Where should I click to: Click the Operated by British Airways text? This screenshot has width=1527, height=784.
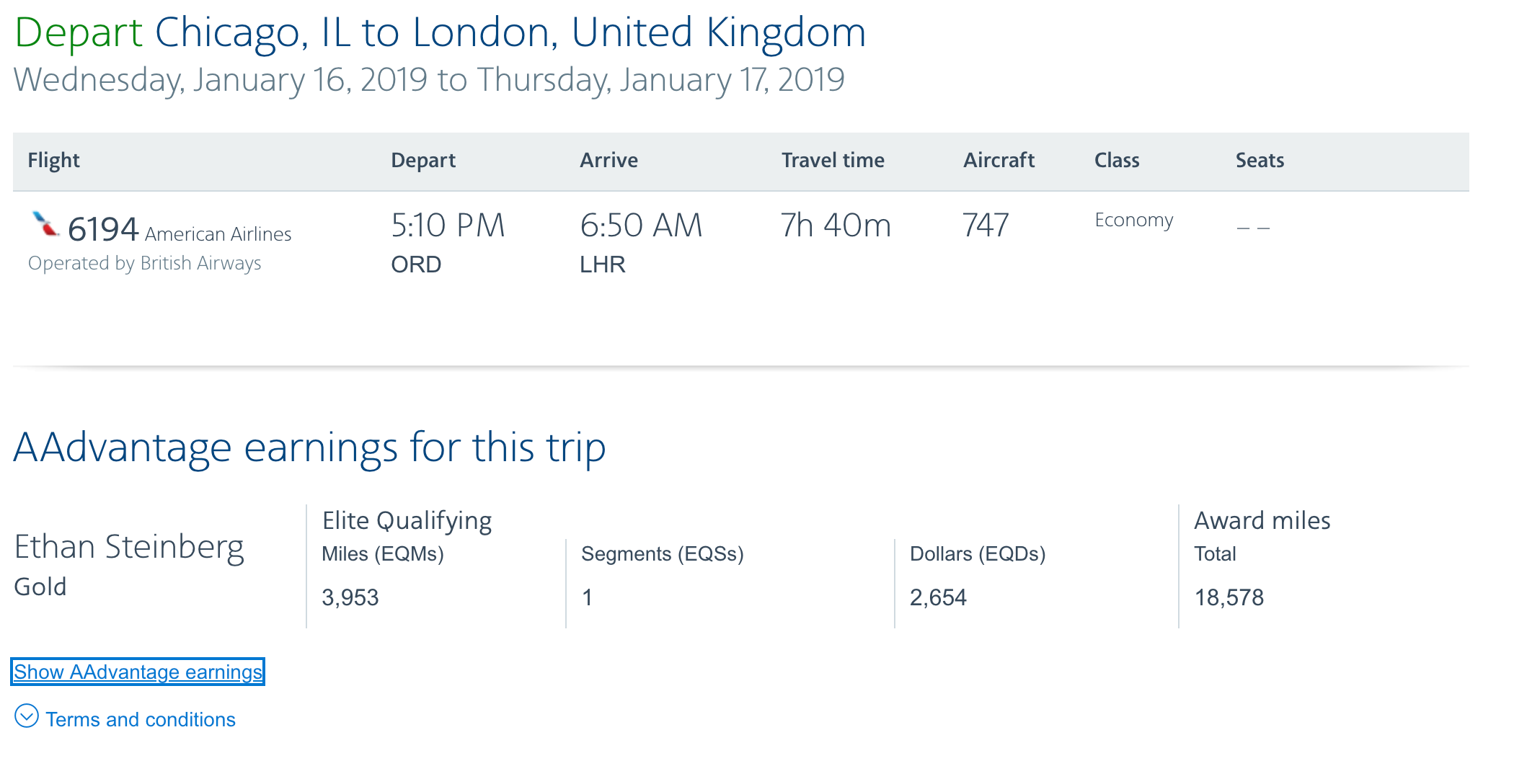144,263
